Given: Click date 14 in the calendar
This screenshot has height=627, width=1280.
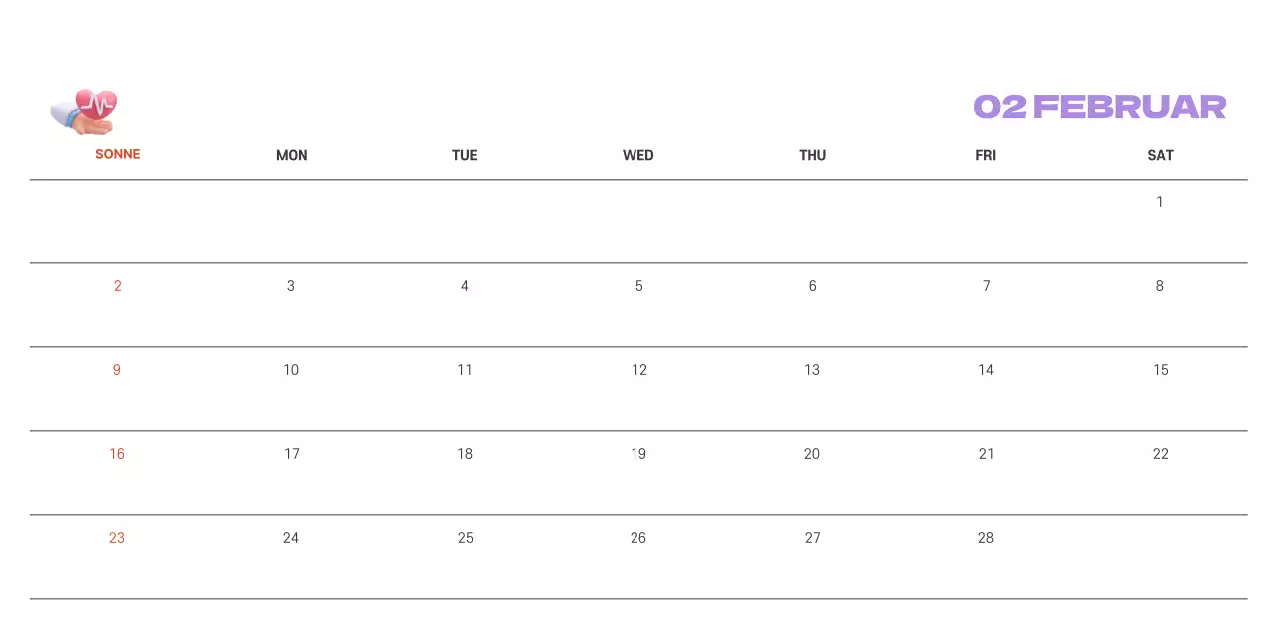Looking at the screenshot, I should (x=986, y=370).
